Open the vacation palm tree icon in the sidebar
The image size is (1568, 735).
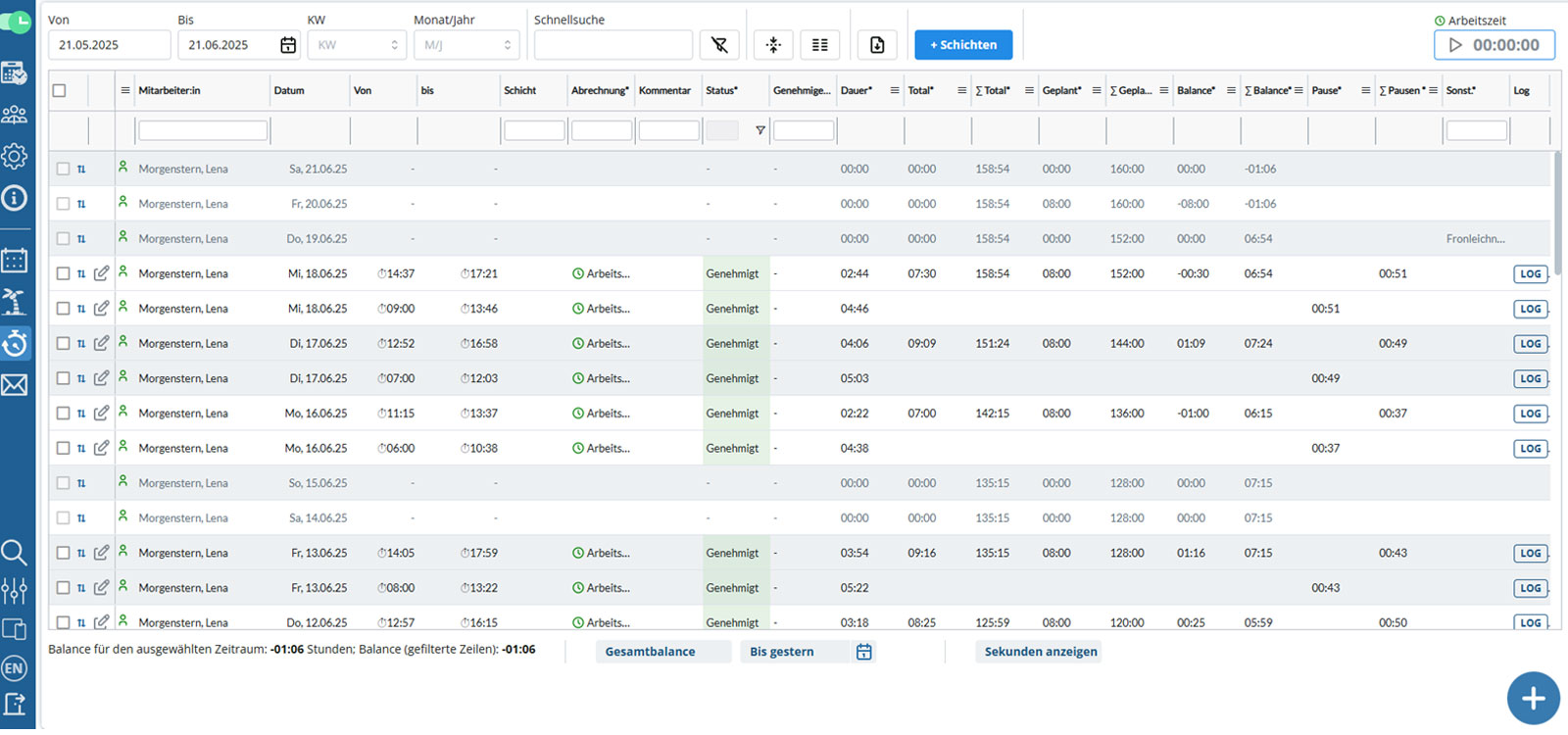coord(15,301)
